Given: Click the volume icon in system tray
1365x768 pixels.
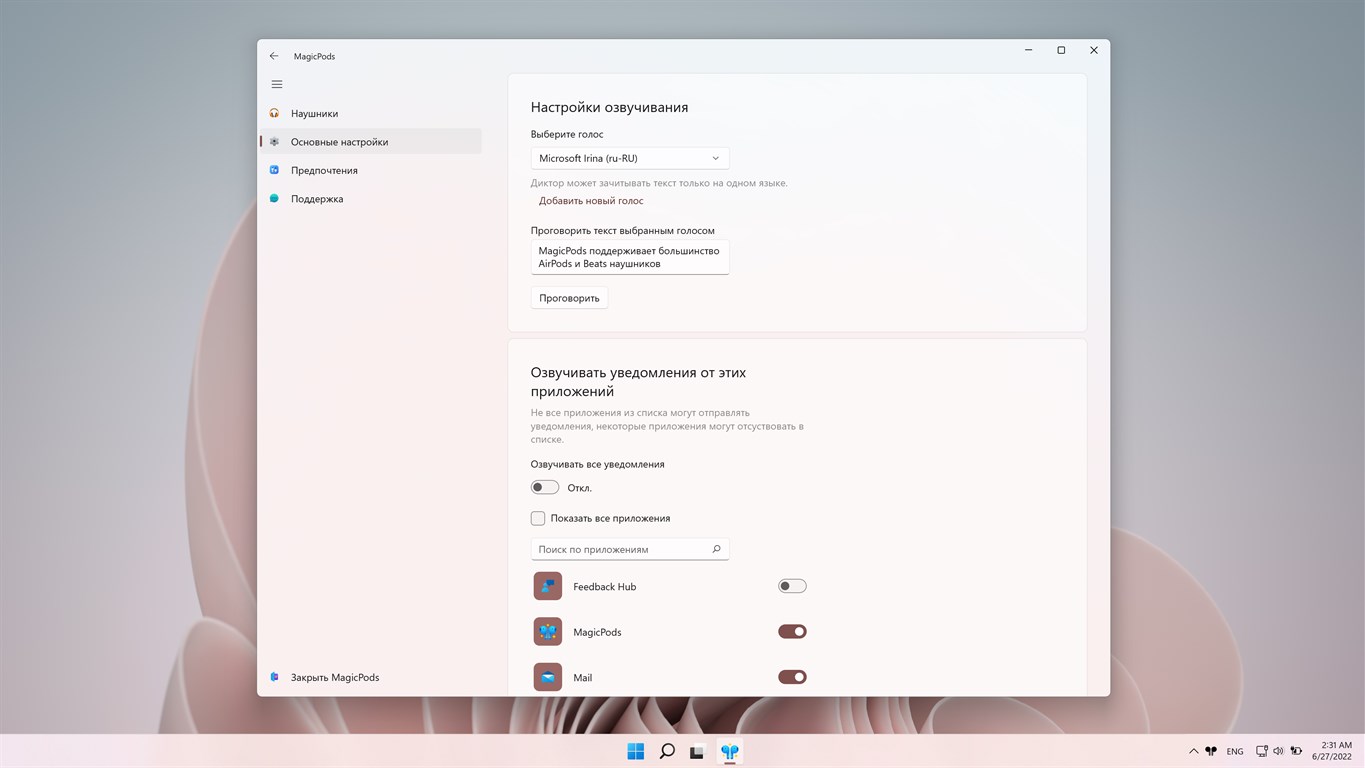Looking at the screenshot, I should tap(1278, 751).
